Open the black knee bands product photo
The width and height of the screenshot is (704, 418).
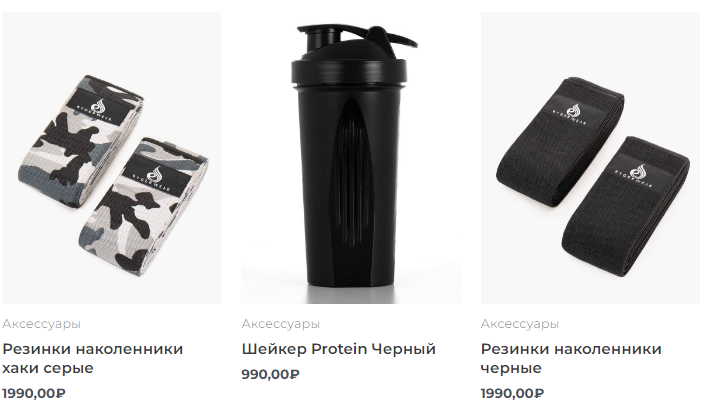coord(590,158)
